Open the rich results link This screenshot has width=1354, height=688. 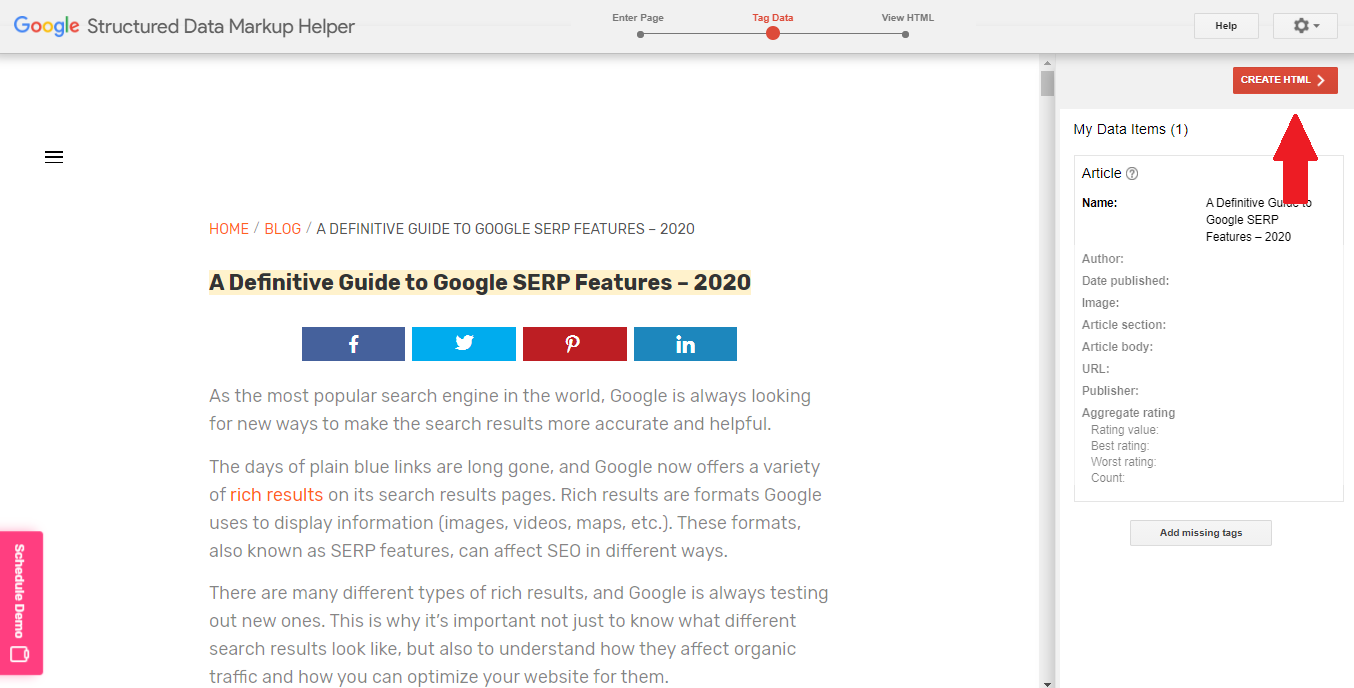click(277, 495)
